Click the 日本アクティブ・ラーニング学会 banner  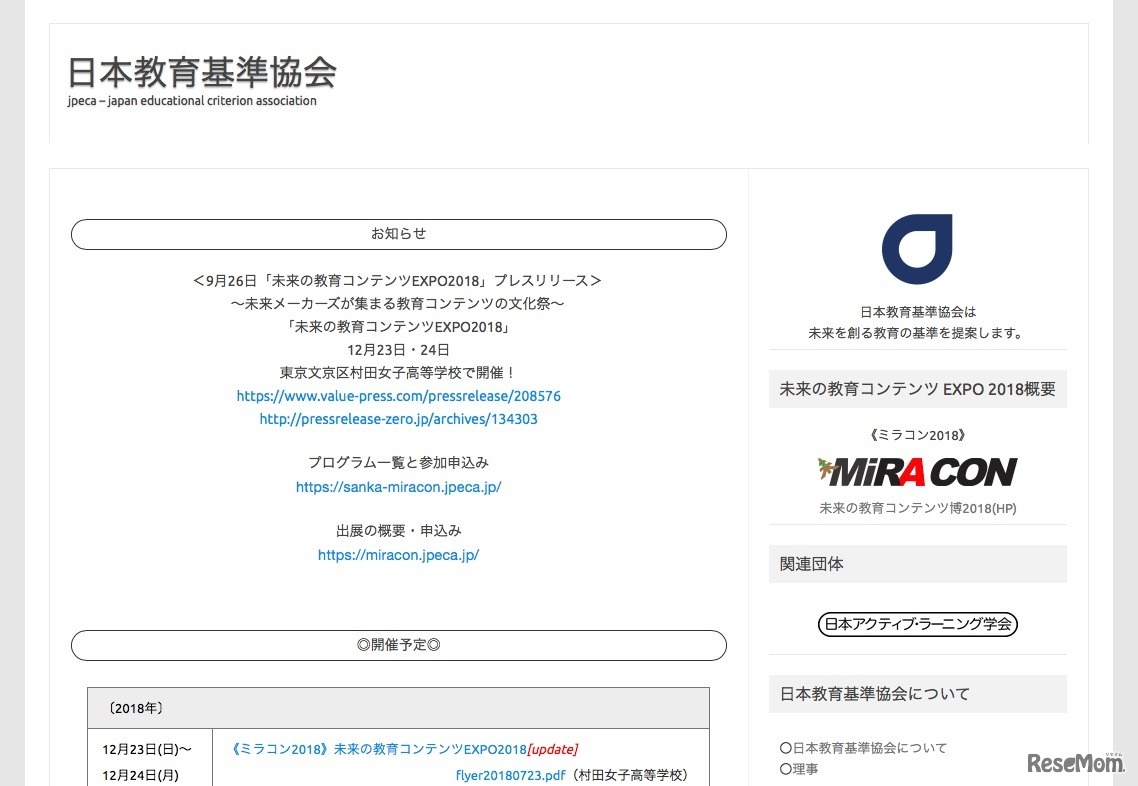click(x=917, y=624)
